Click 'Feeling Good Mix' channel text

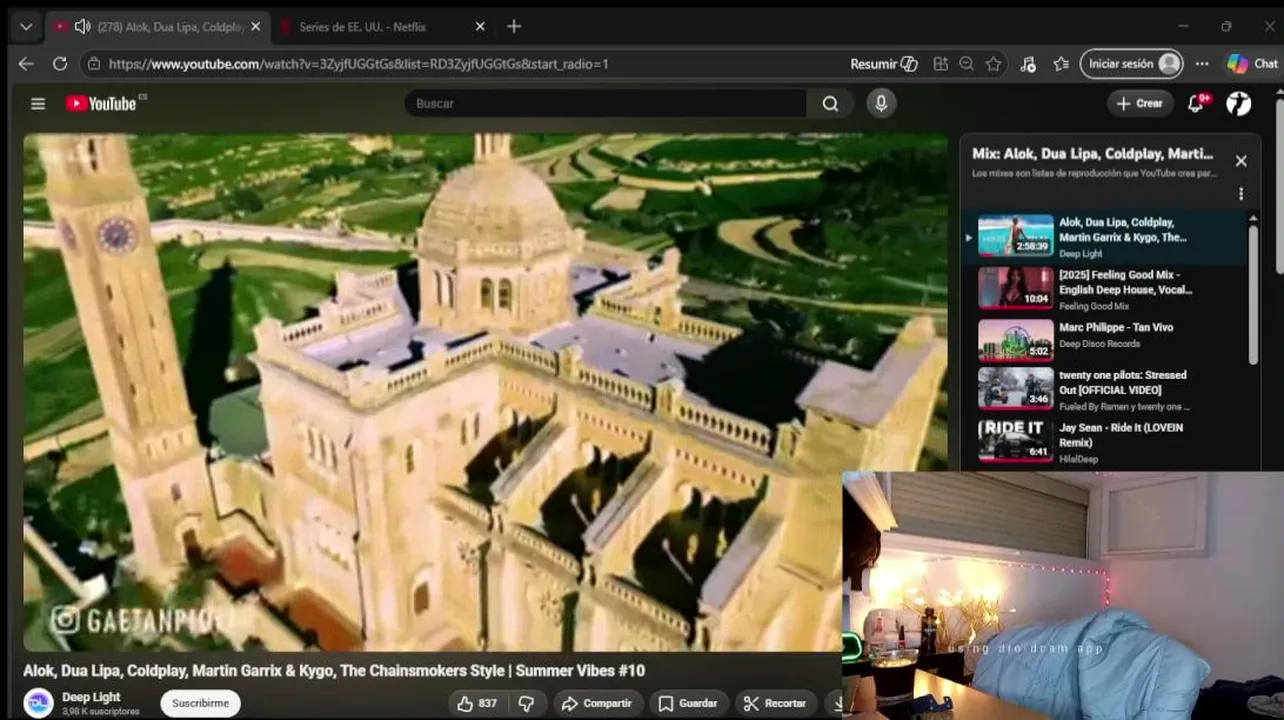tap(1094, 306)
